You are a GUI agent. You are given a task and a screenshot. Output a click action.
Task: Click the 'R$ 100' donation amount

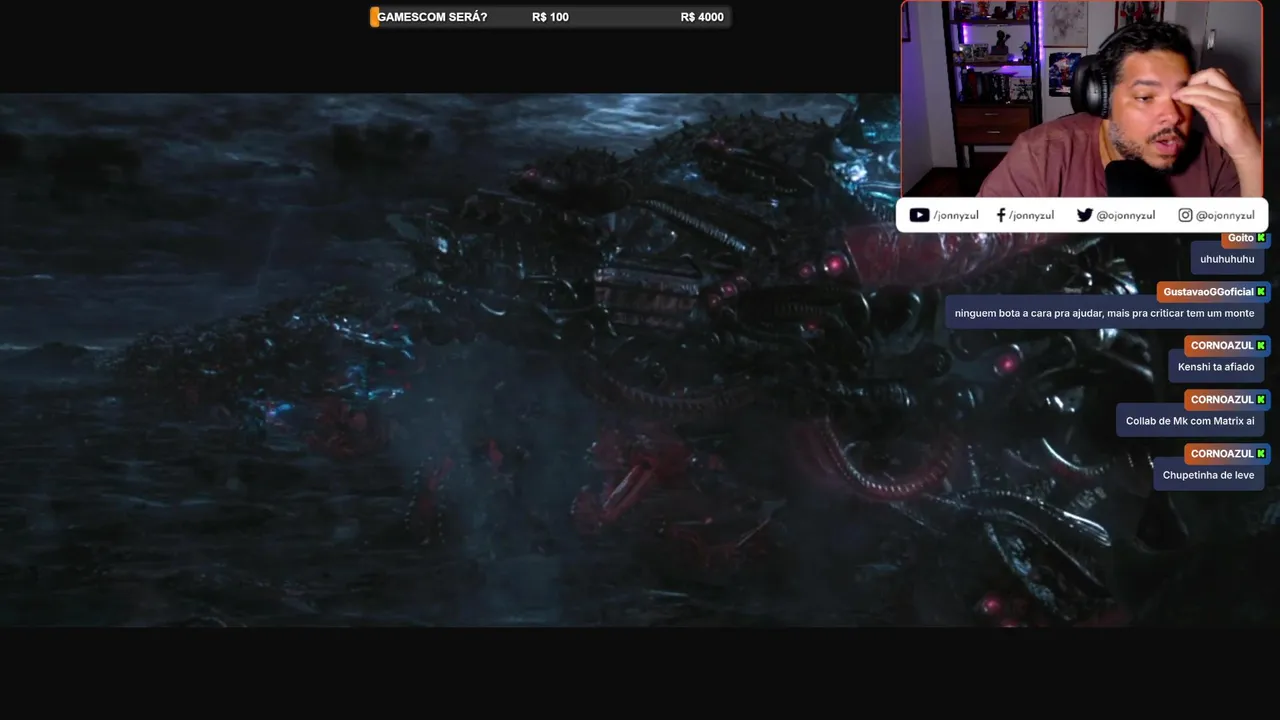point(550,17)
